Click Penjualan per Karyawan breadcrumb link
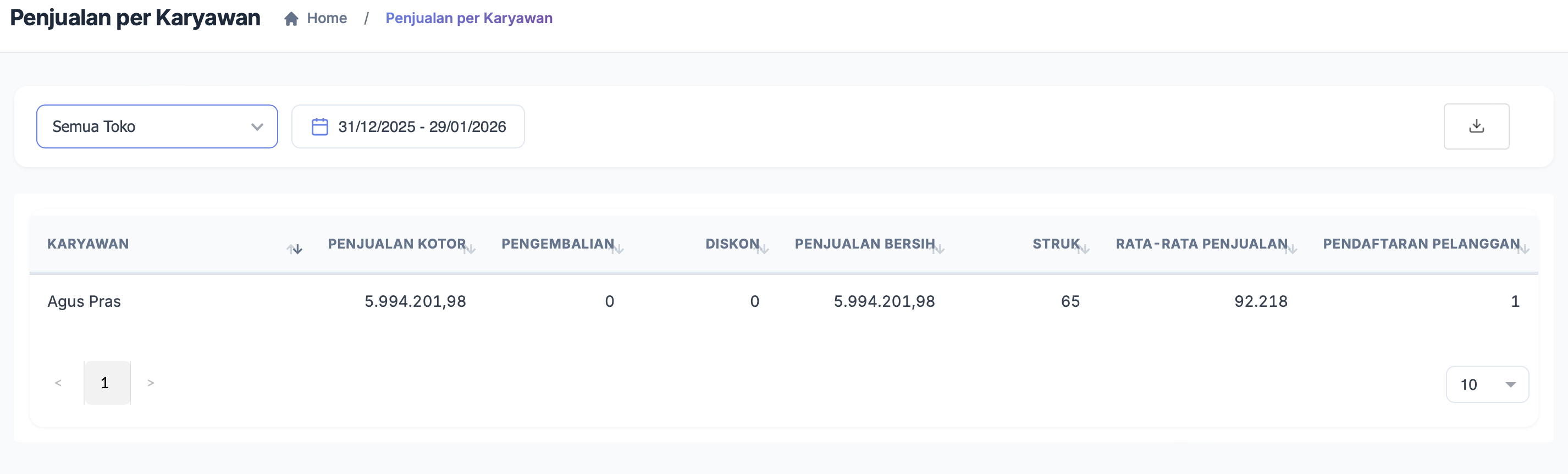 click(x=468, y=18)
